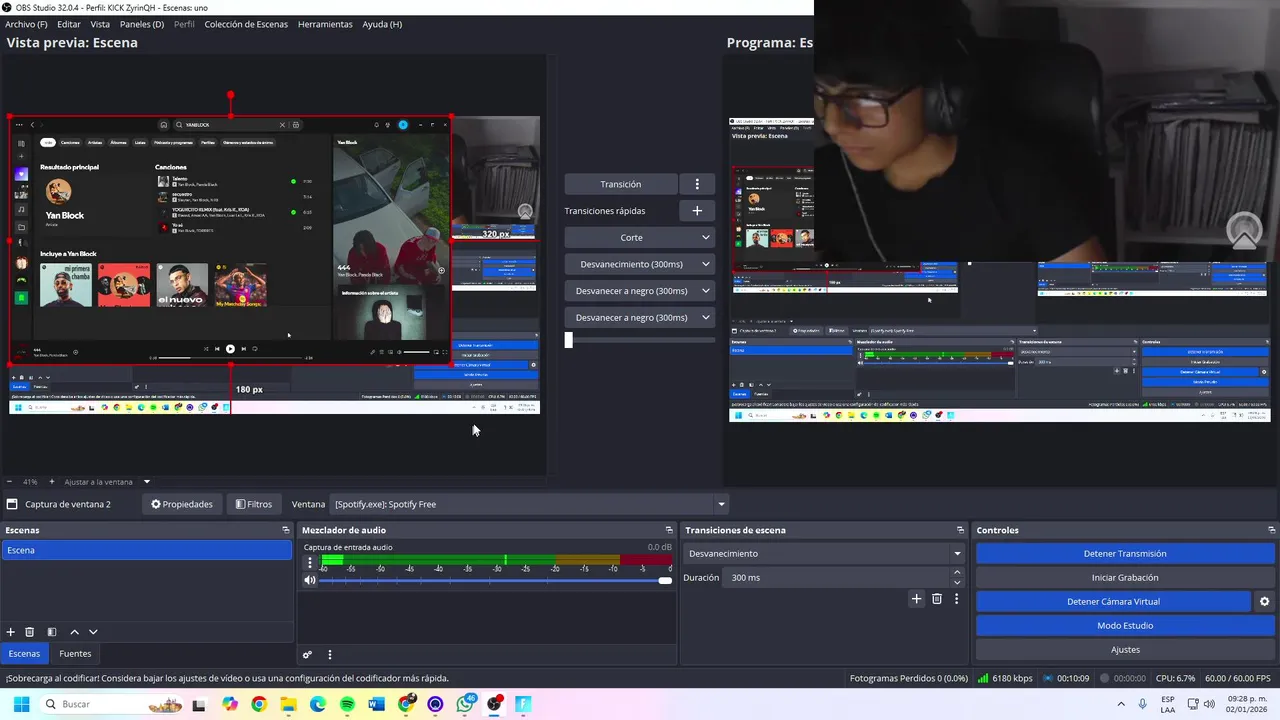Float the Mezclador de audio dock

[x=669, y=530]
